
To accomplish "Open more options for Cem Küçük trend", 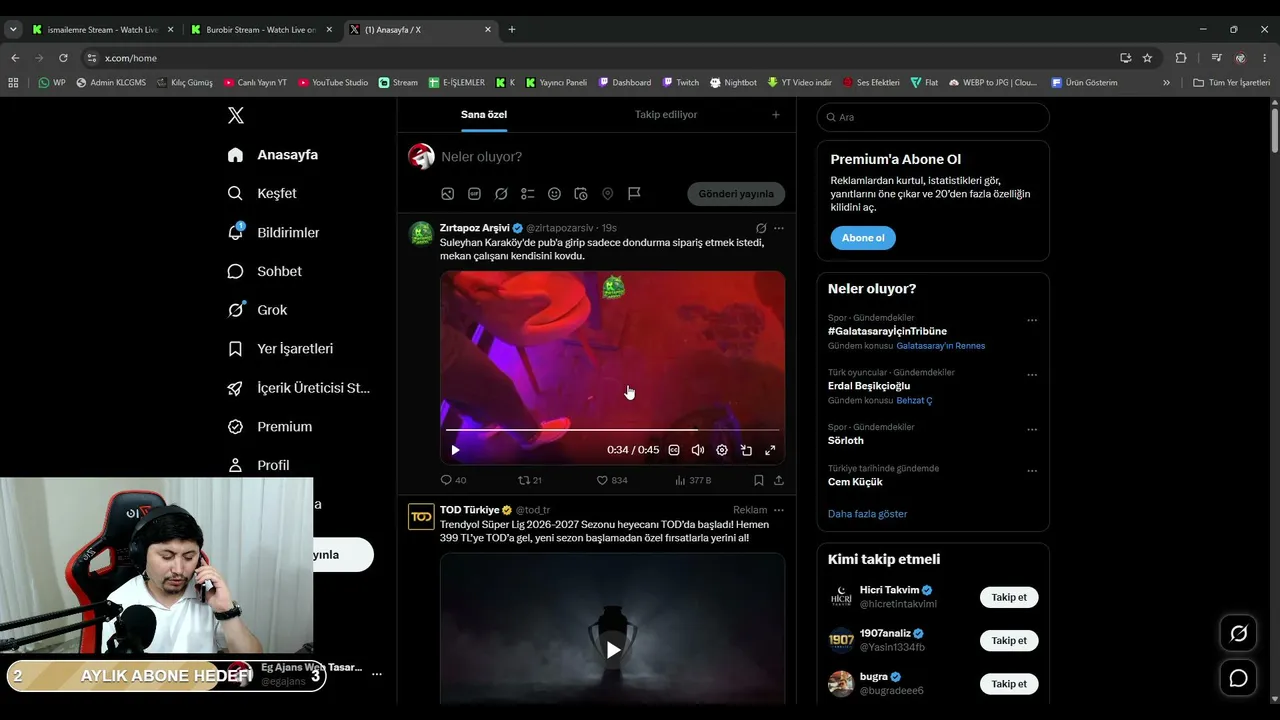I will (1032, 472).
